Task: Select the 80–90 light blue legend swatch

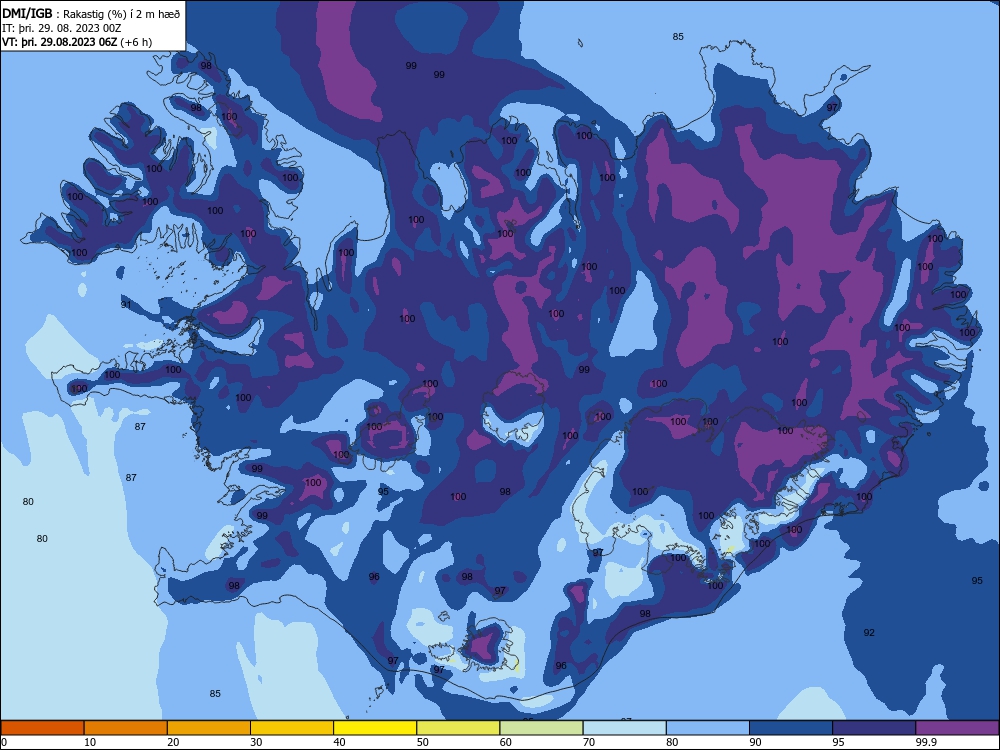Action: click(708, 728)
